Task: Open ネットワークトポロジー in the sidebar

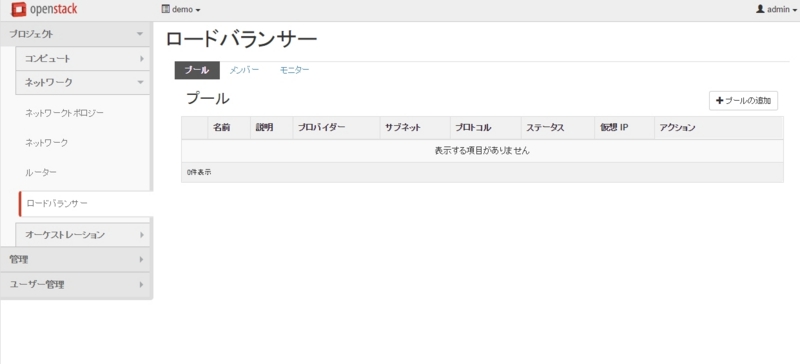Action: [x=64, y=113]
